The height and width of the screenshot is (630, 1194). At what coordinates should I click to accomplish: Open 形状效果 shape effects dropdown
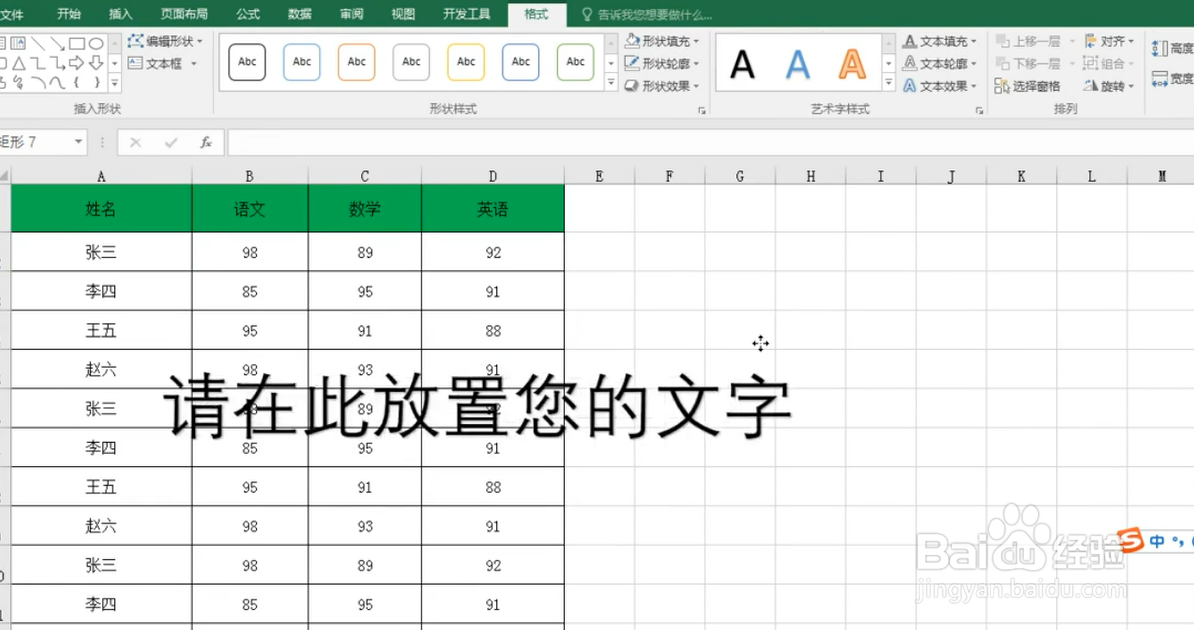(661, 86)
